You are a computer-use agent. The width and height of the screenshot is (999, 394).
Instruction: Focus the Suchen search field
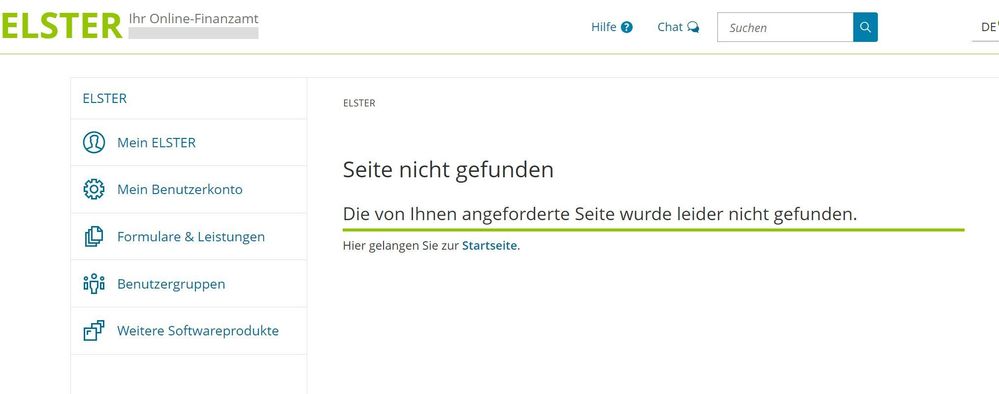[x=785, y=27]
